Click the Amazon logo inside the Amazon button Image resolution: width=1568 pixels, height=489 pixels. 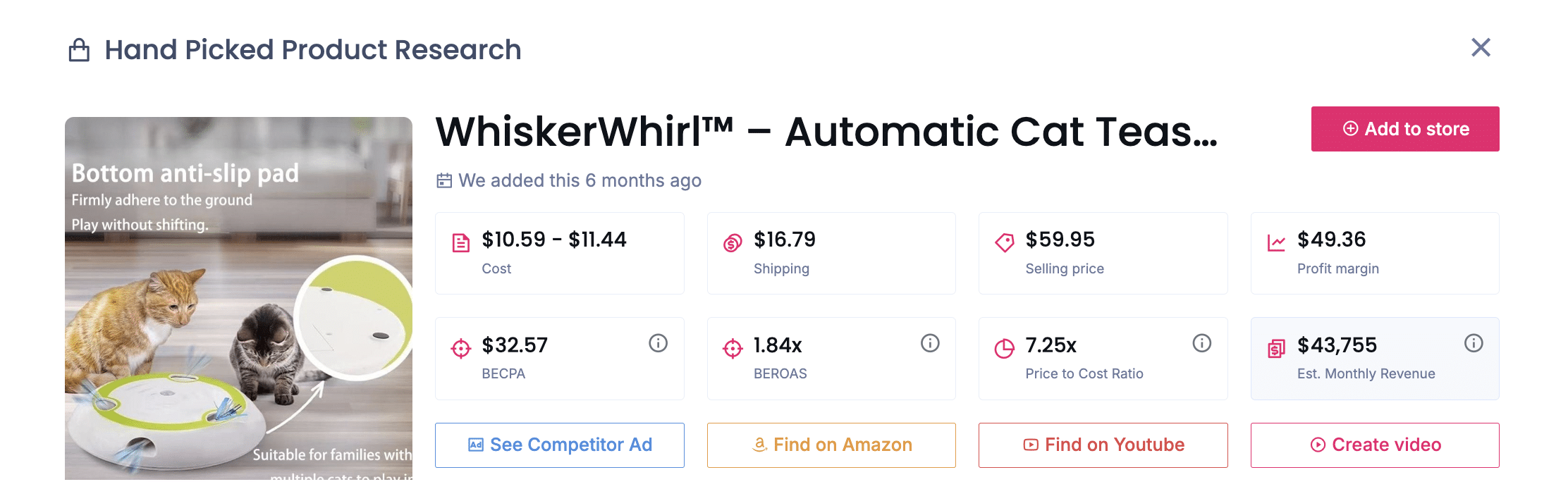point(759,445)
